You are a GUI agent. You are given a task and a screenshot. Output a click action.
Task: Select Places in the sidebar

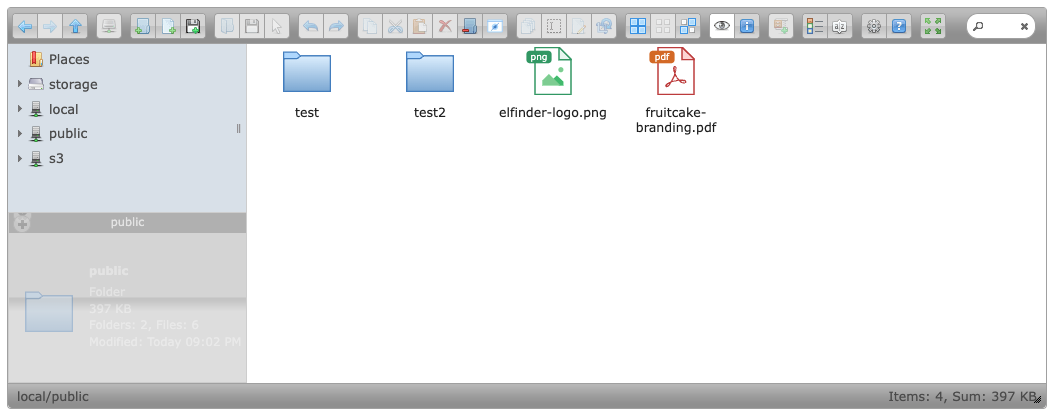[68, 59]
